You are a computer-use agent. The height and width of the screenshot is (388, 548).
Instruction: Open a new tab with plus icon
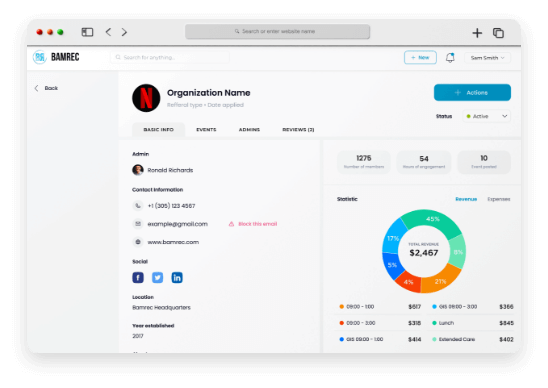pos(477,33)
